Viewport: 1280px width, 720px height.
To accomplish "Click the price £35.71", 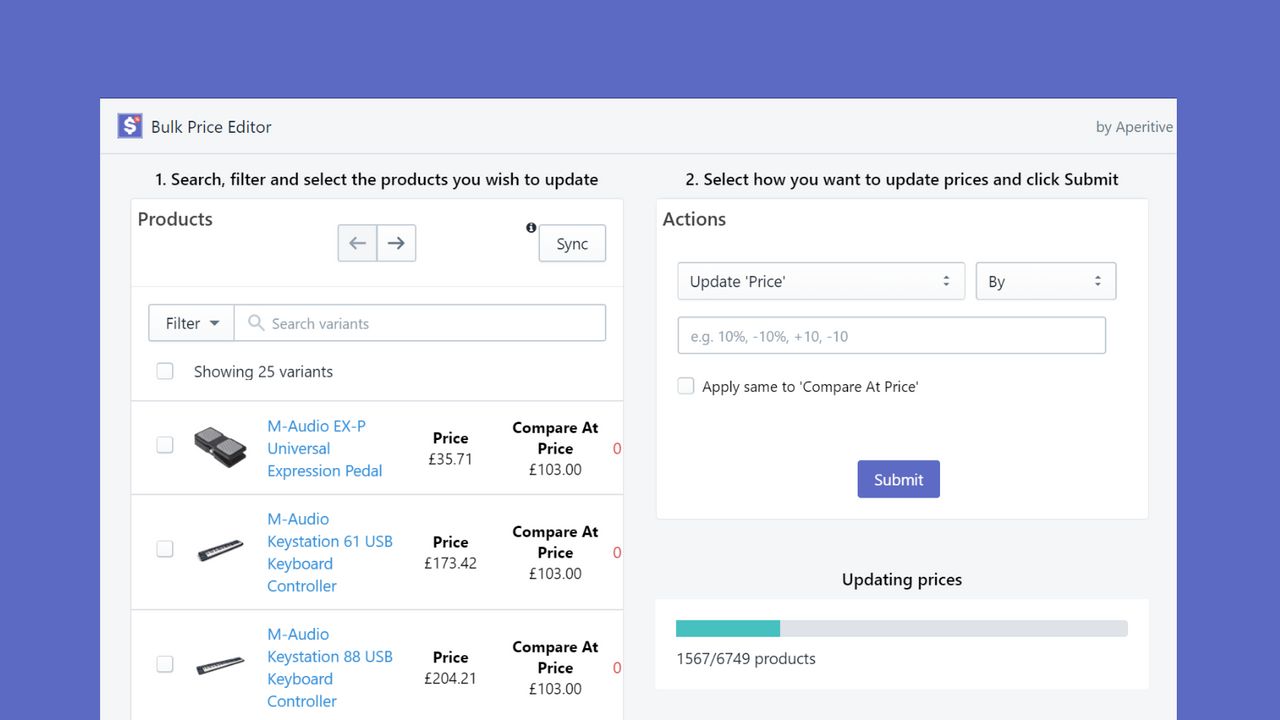I will coord(450,459).
